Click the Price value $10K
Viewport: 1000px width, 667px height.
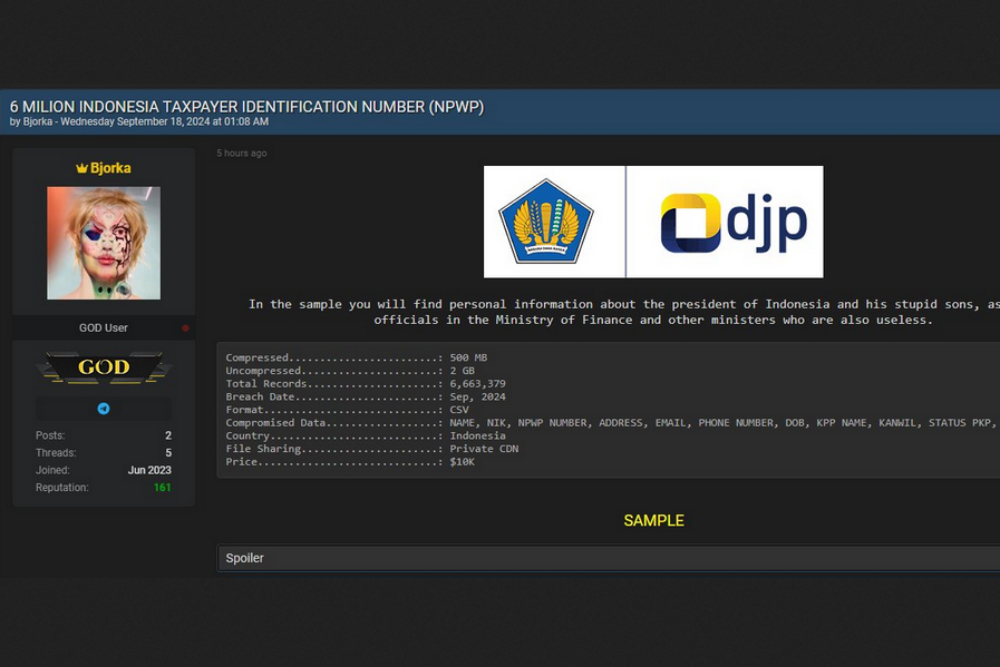point(462,462)
